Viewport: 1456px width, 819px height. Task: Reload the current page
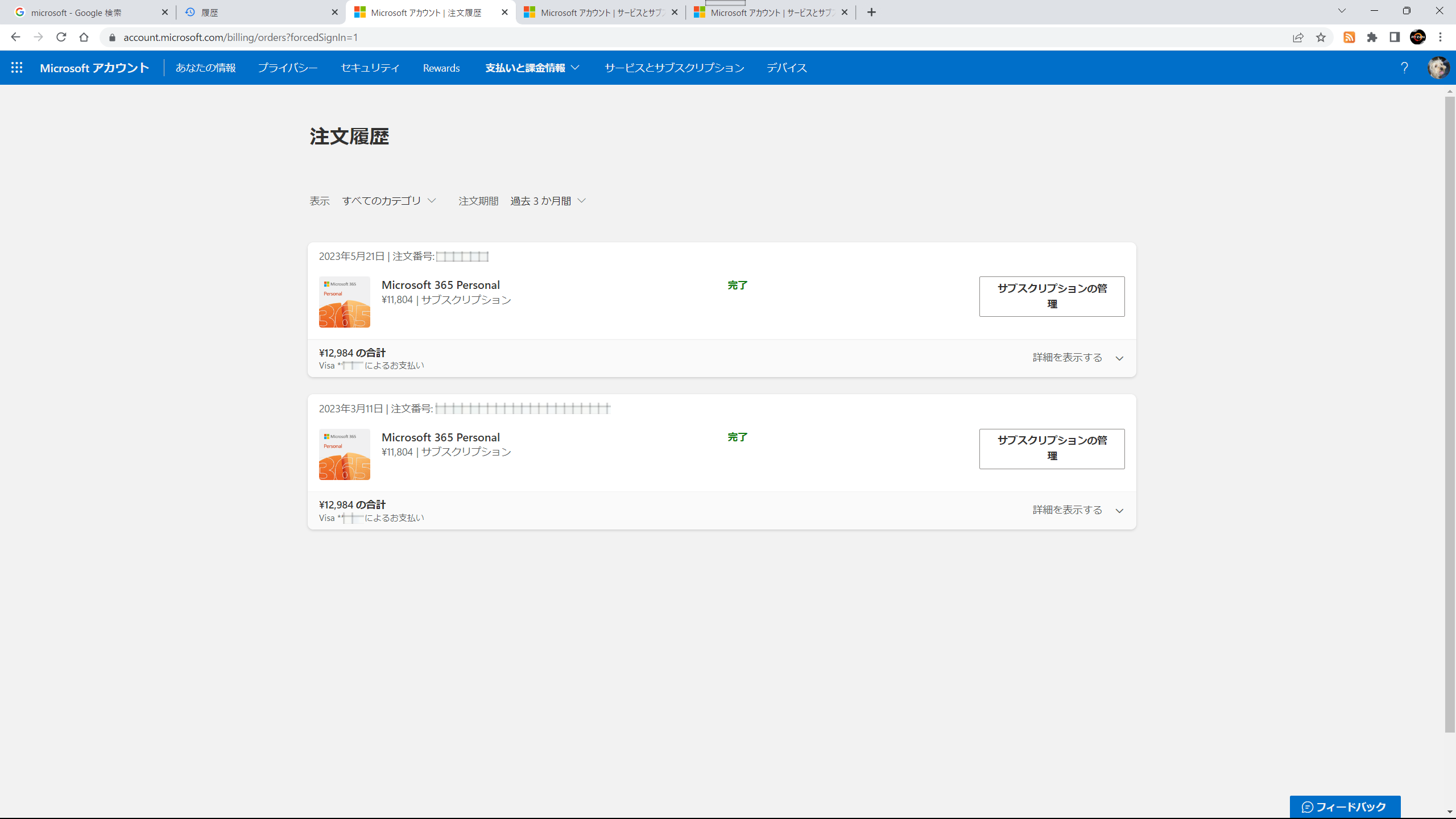(61, 38)
